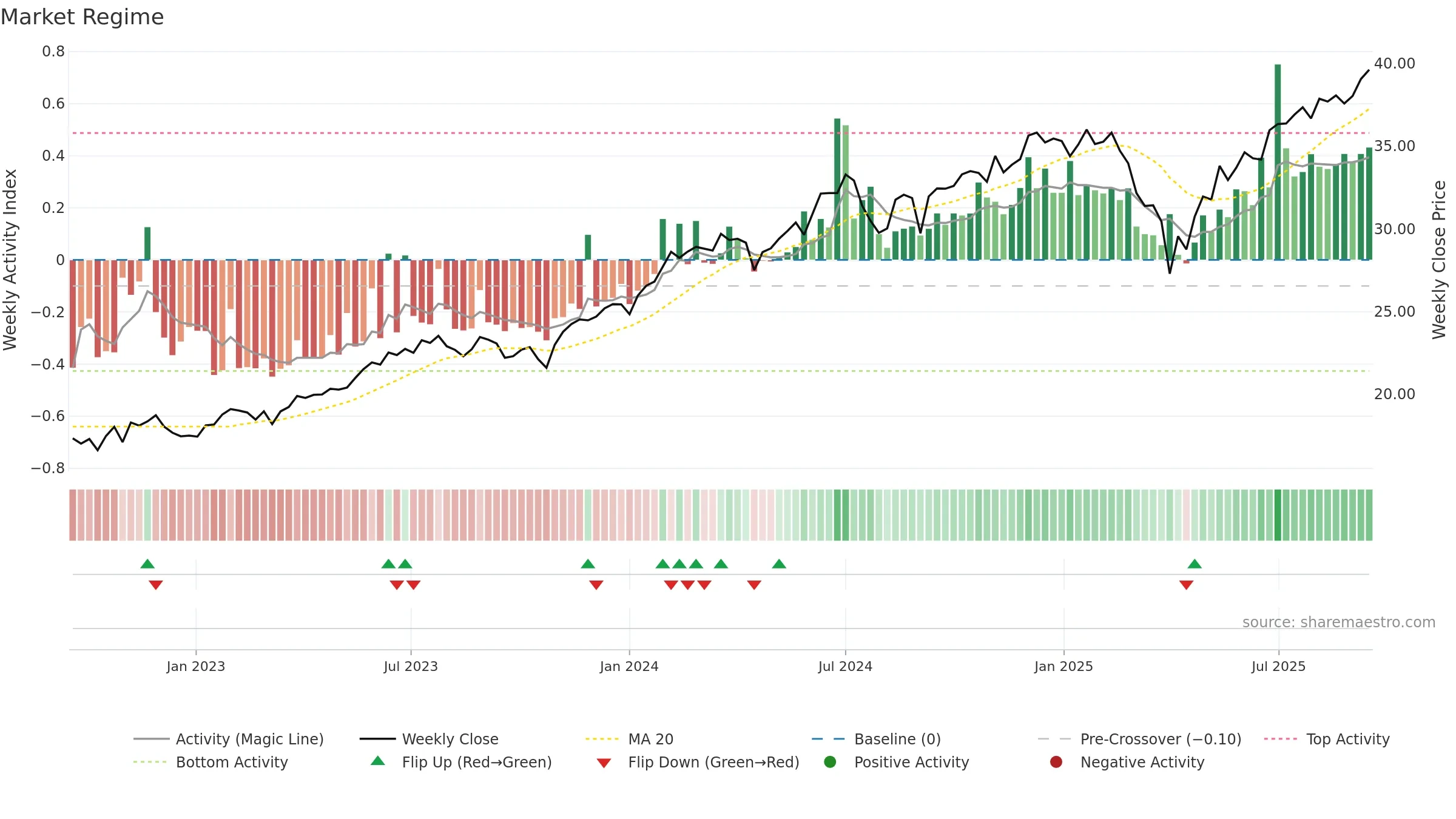This screenshot has height=819, width=1456.
Task: Click the 30.00 price axis label
Action: coord(1395,229)
